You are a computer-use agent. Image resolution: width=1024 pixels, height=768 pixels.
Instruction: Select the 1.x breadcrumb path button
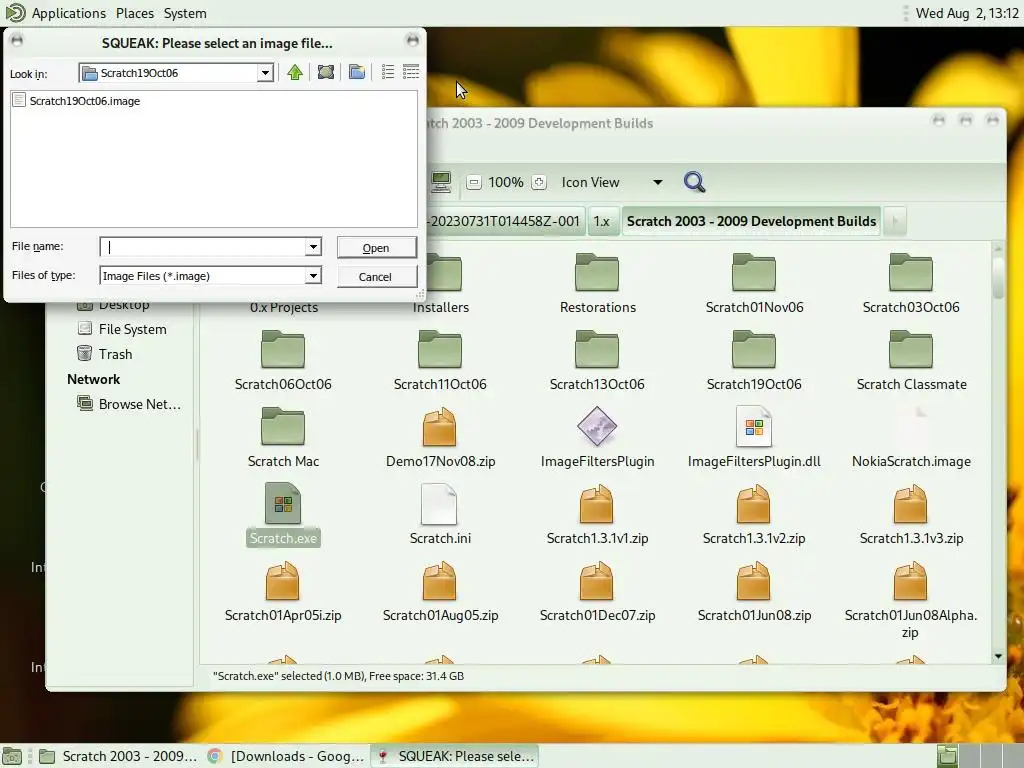[602, 221]
